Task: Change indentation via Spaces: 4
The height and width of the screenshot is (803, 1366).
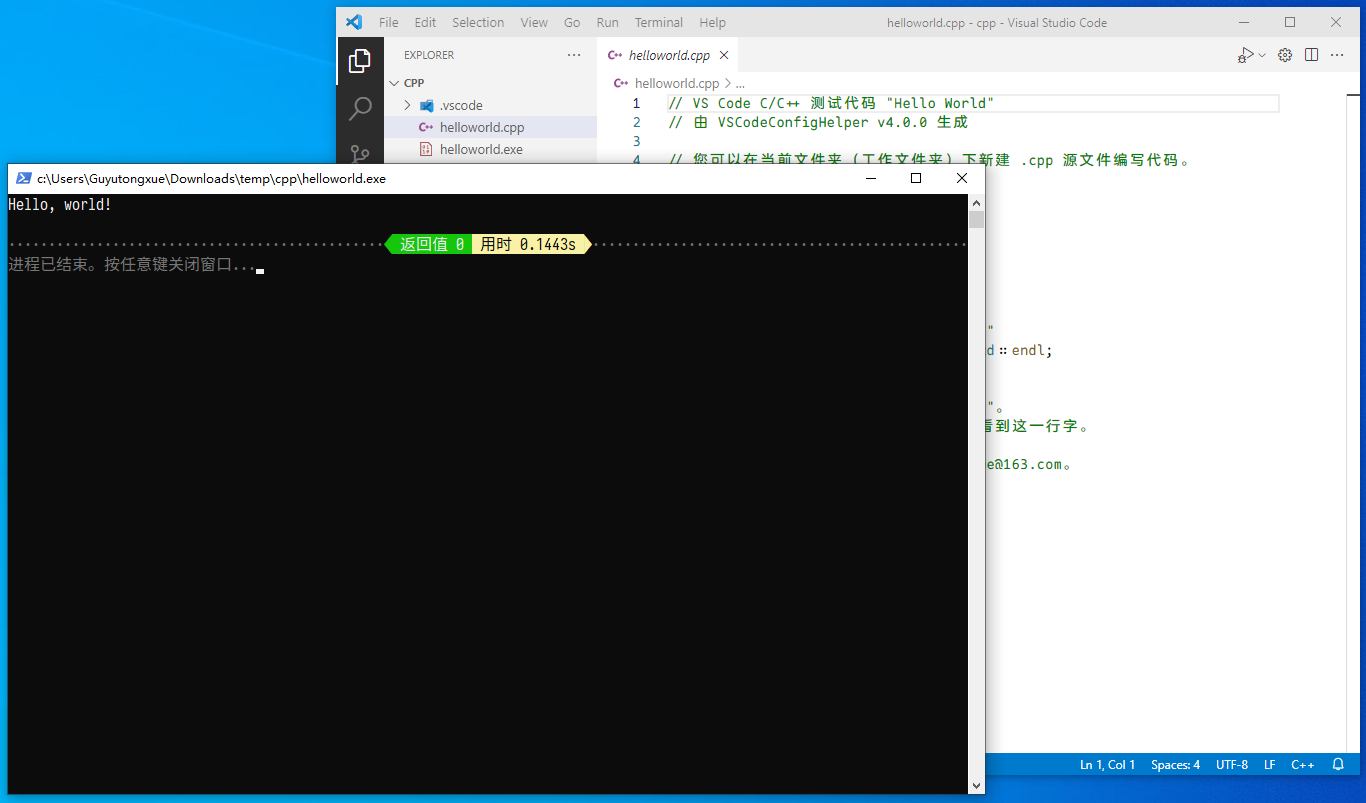Action: (1175, 764)
